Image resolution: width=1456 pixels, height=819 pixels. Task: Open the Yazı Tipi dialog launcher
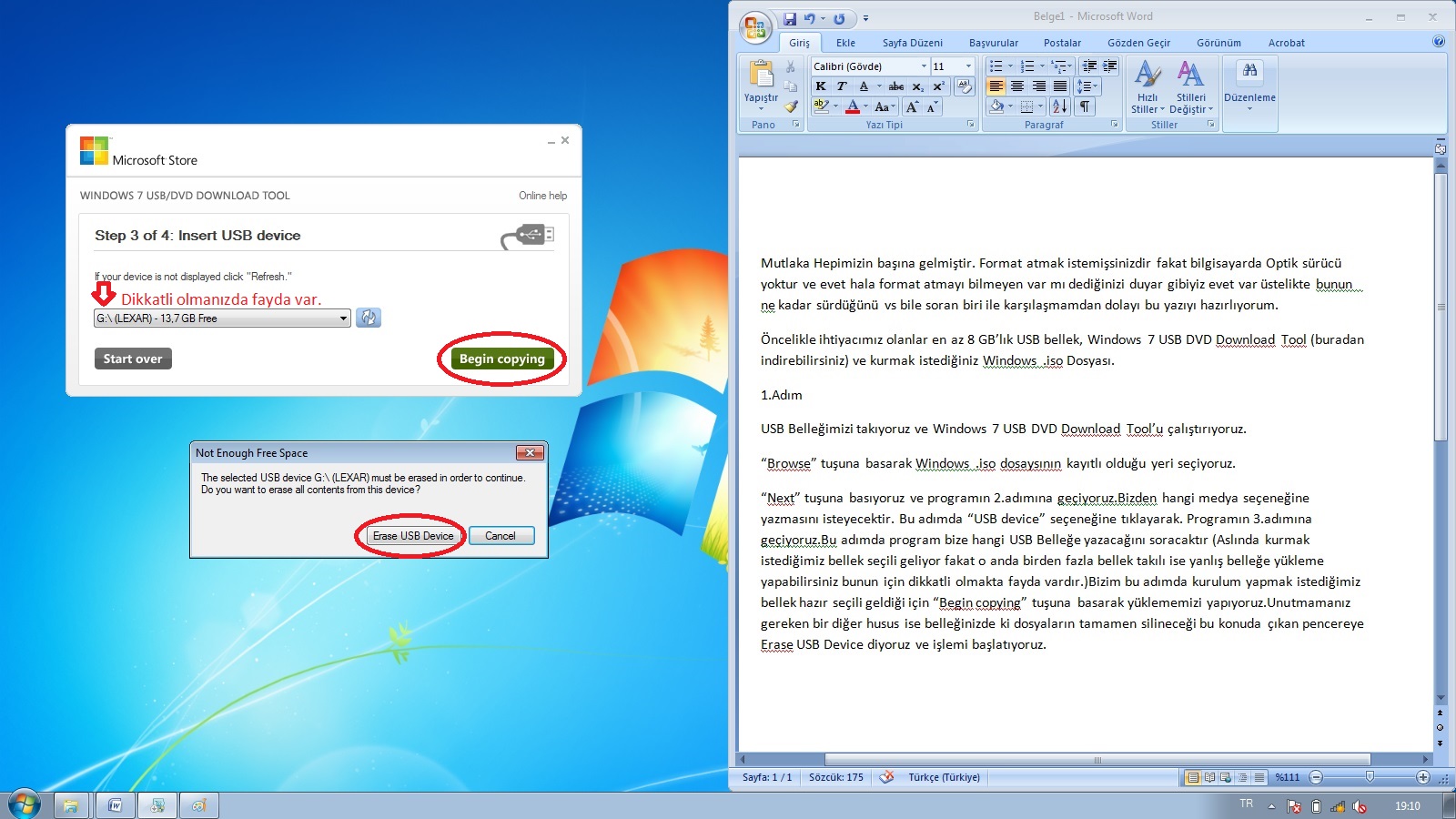970,124
